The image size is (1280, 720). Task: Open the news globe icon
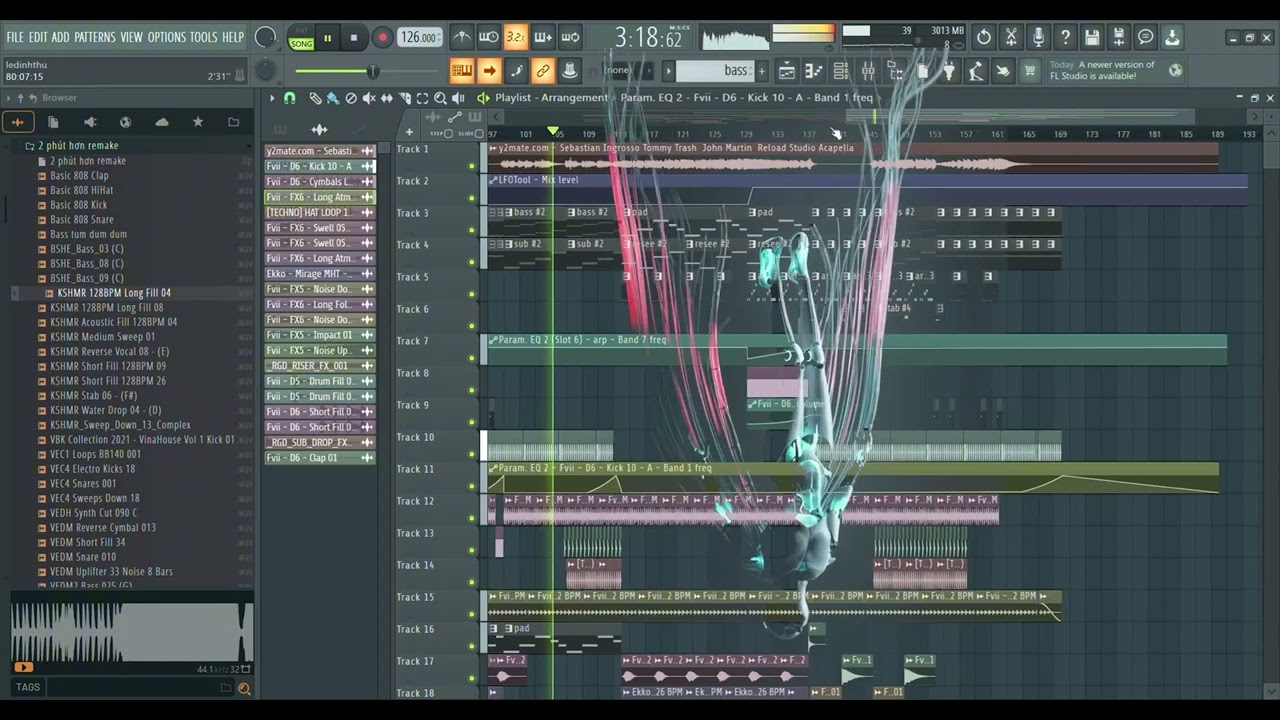pyautogui.click(x=1176, y=70)
